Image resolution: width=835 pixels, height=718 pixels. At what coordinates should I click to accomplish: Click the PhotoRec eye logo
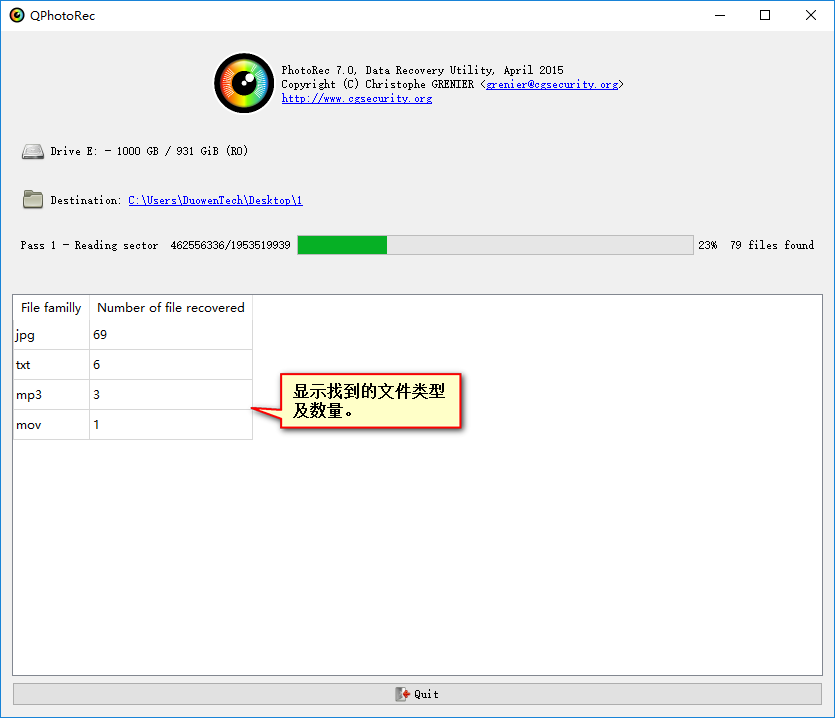coord(244,83)
